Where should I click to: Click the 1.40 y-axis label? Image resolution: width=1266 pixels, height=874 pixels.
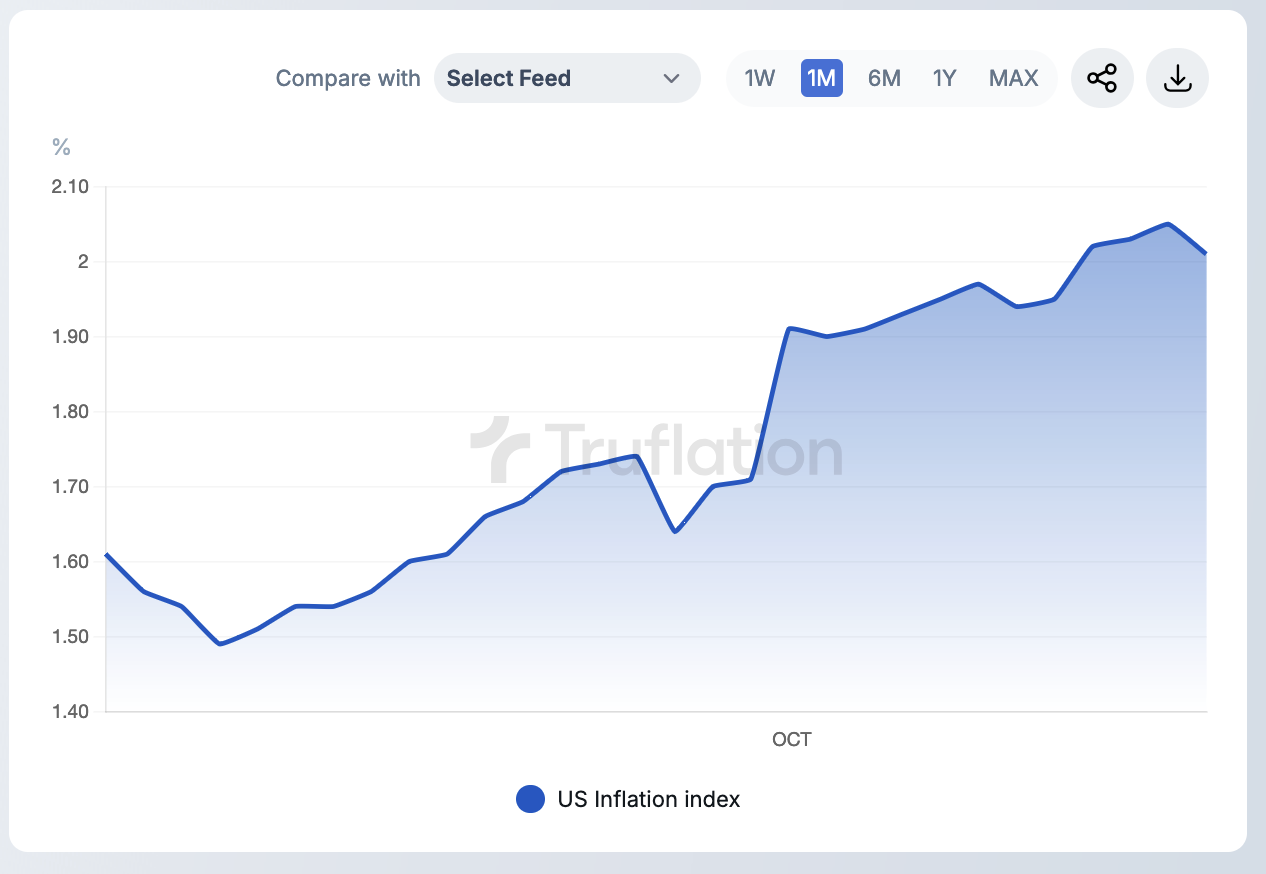click(x=70, y=712)
